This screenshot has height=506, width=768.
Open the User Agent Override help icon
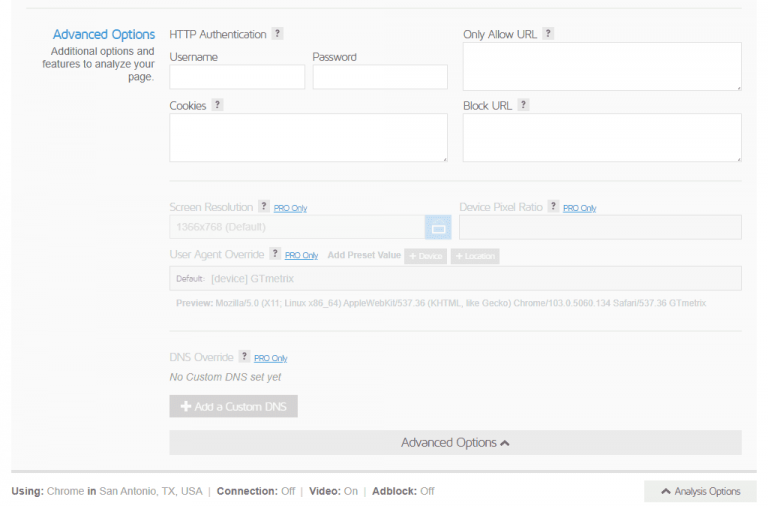click(275, 253)
